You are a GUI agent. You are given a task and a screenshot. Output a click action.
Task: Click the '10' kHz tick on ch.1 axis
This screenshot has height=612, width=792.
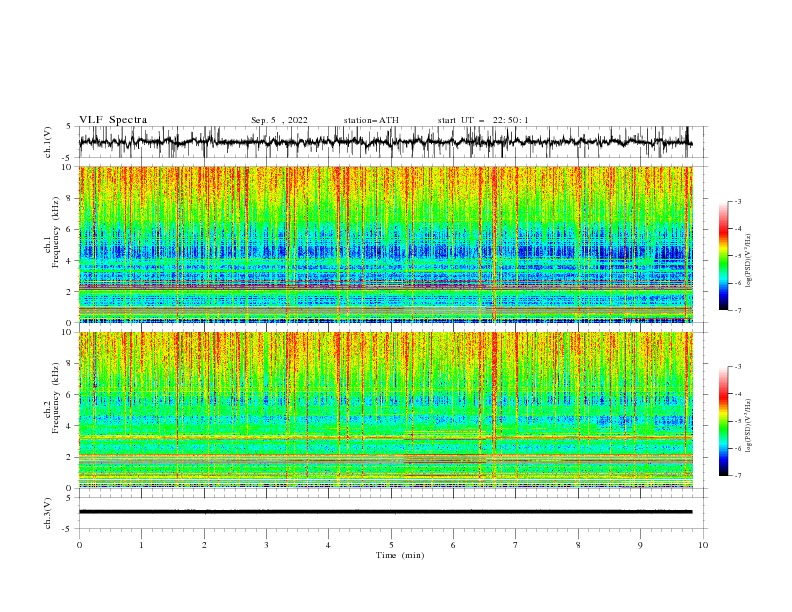[69, 167]
